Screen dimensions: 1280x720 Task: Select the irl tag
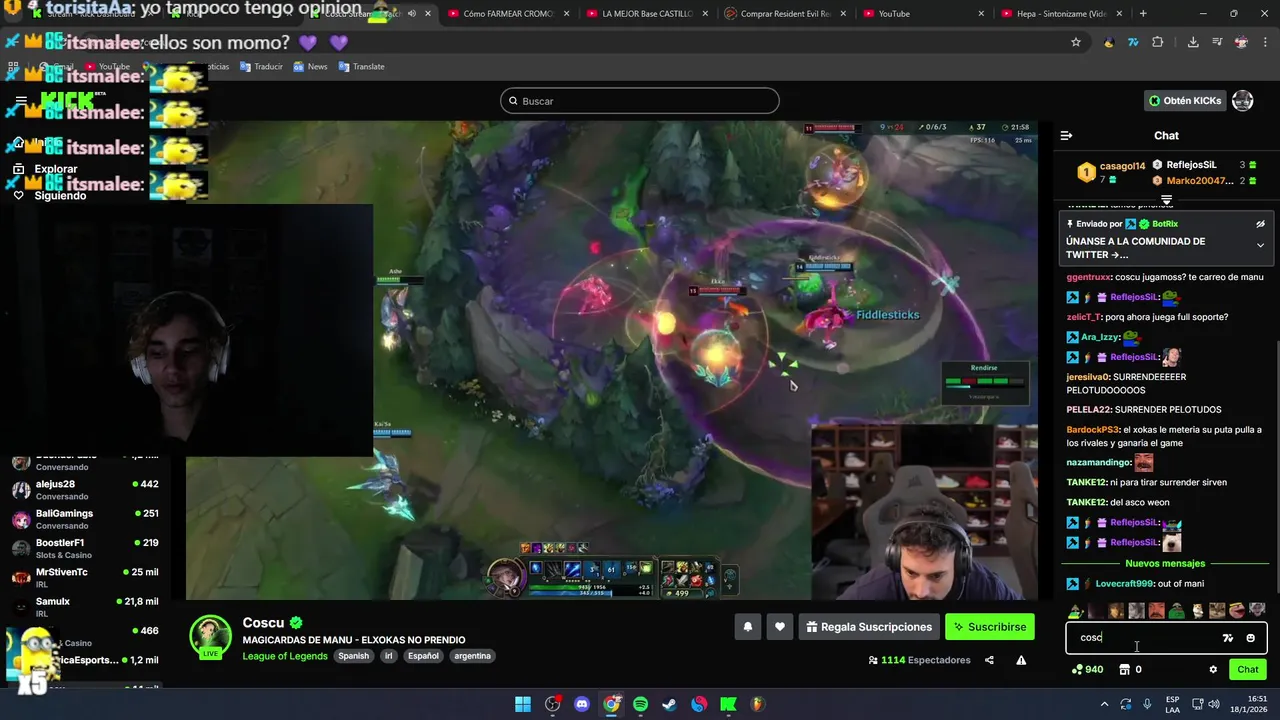tap(388, 656)
